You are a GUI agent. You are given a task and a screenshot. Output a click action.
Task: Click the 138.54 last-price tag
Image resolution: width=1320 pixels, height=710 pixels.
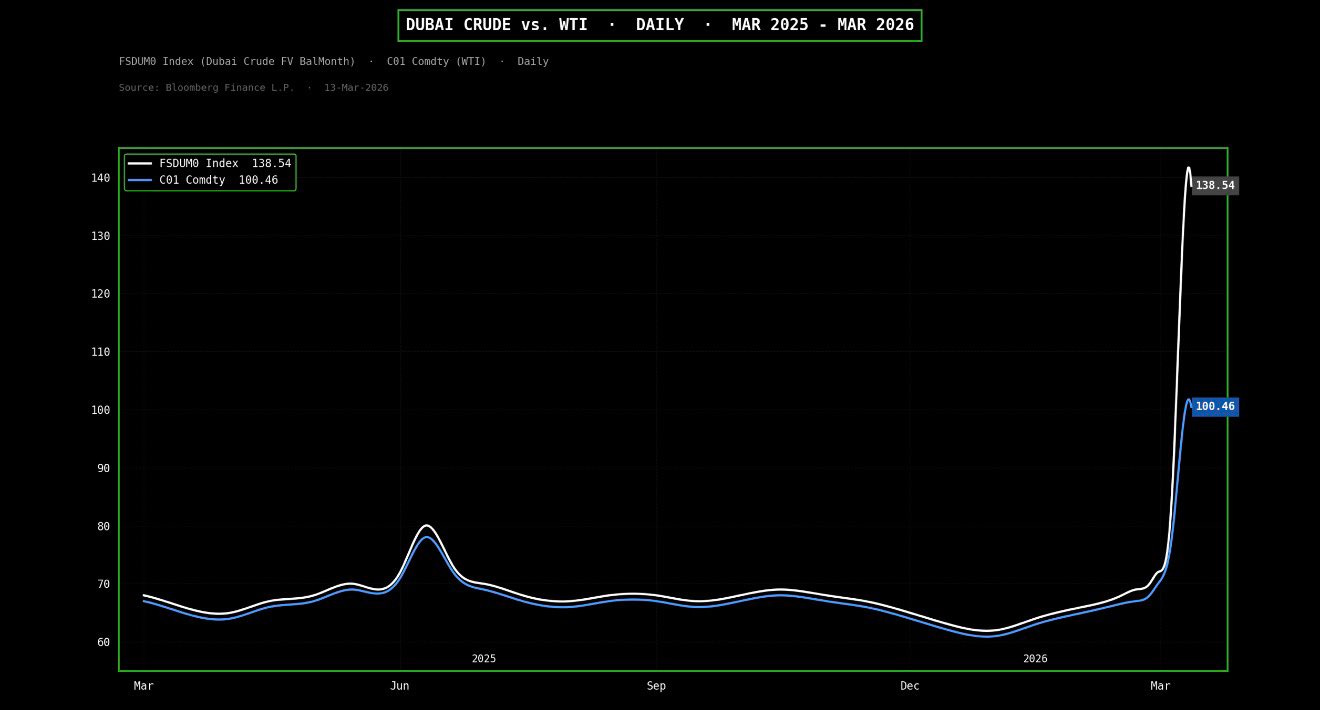1215,186
